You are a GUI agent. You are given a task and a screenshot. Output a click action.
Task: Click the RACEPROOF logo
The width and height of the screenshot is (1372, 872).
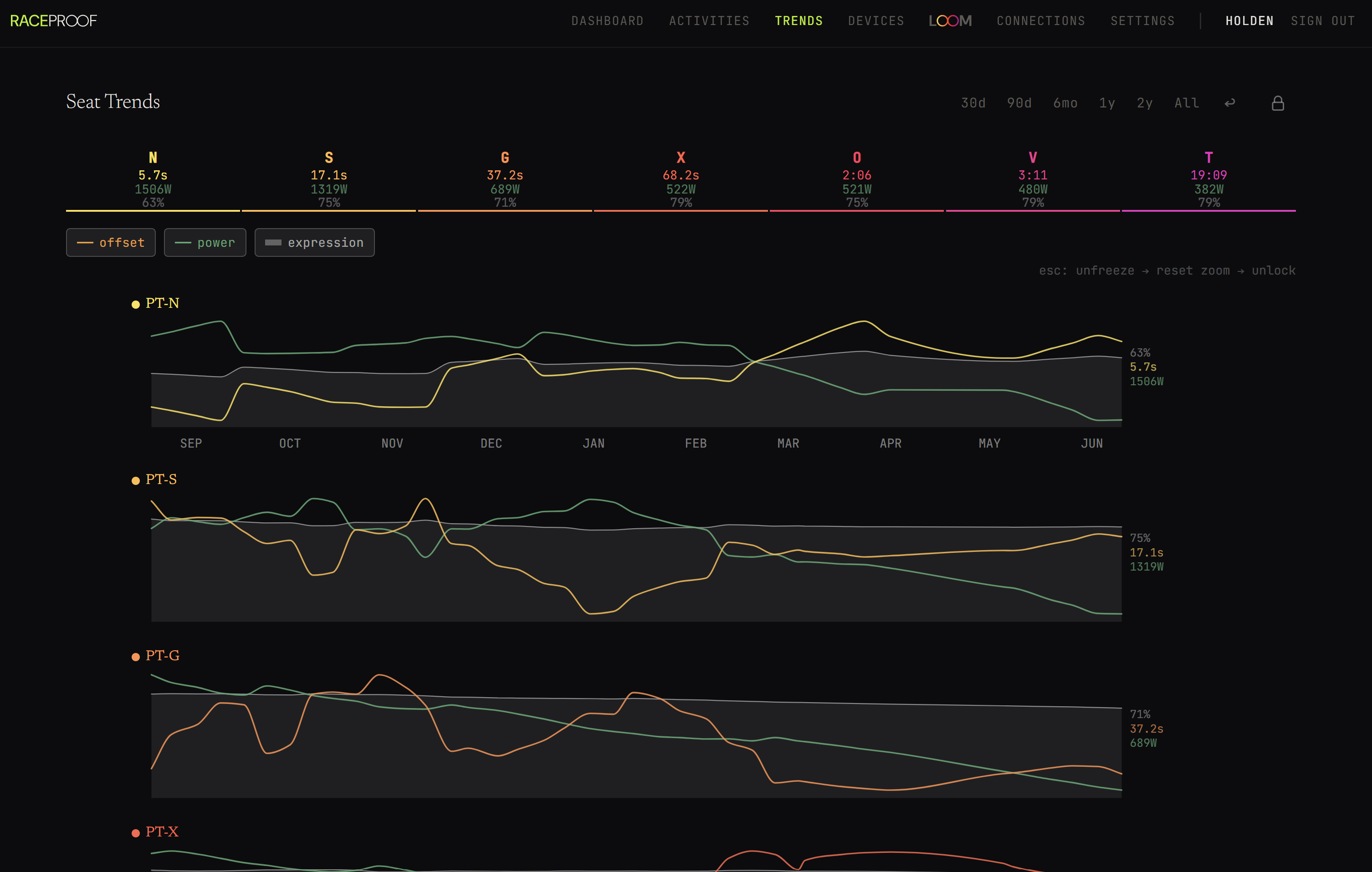54,21
